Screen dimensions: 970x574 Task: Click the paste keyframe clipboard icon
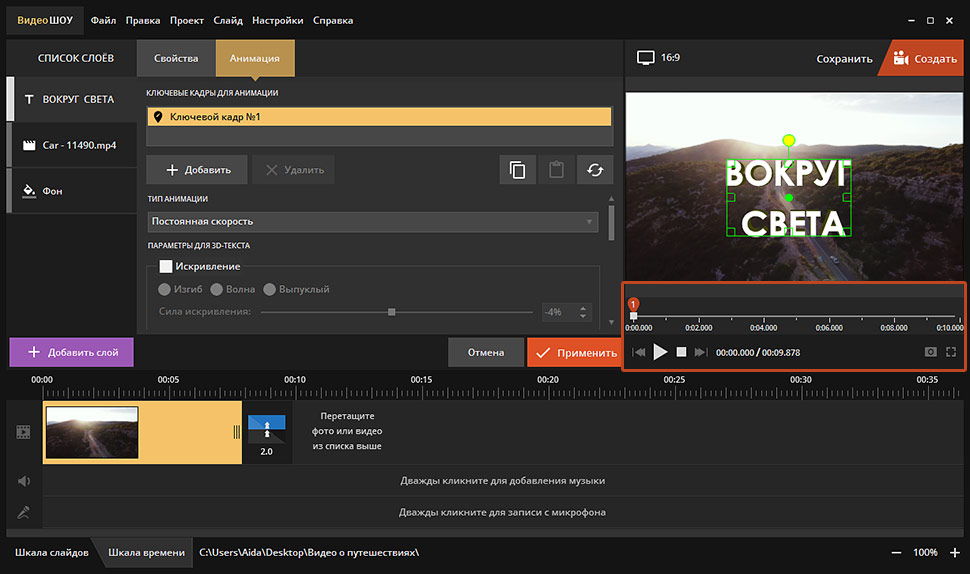point(556,169)
